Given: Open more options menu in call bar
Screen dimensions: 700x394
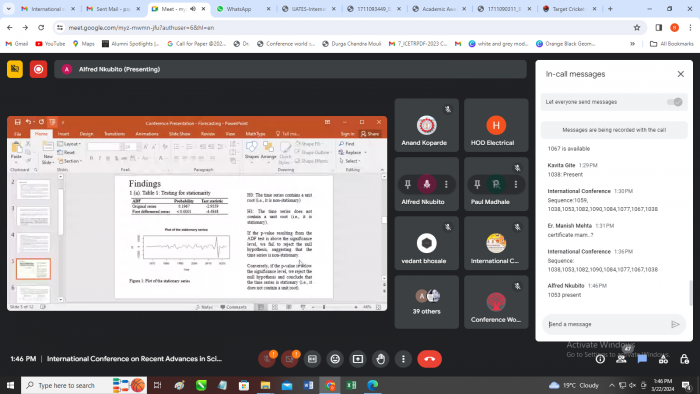Looking at the screenshot, I should tap(403, 359).
